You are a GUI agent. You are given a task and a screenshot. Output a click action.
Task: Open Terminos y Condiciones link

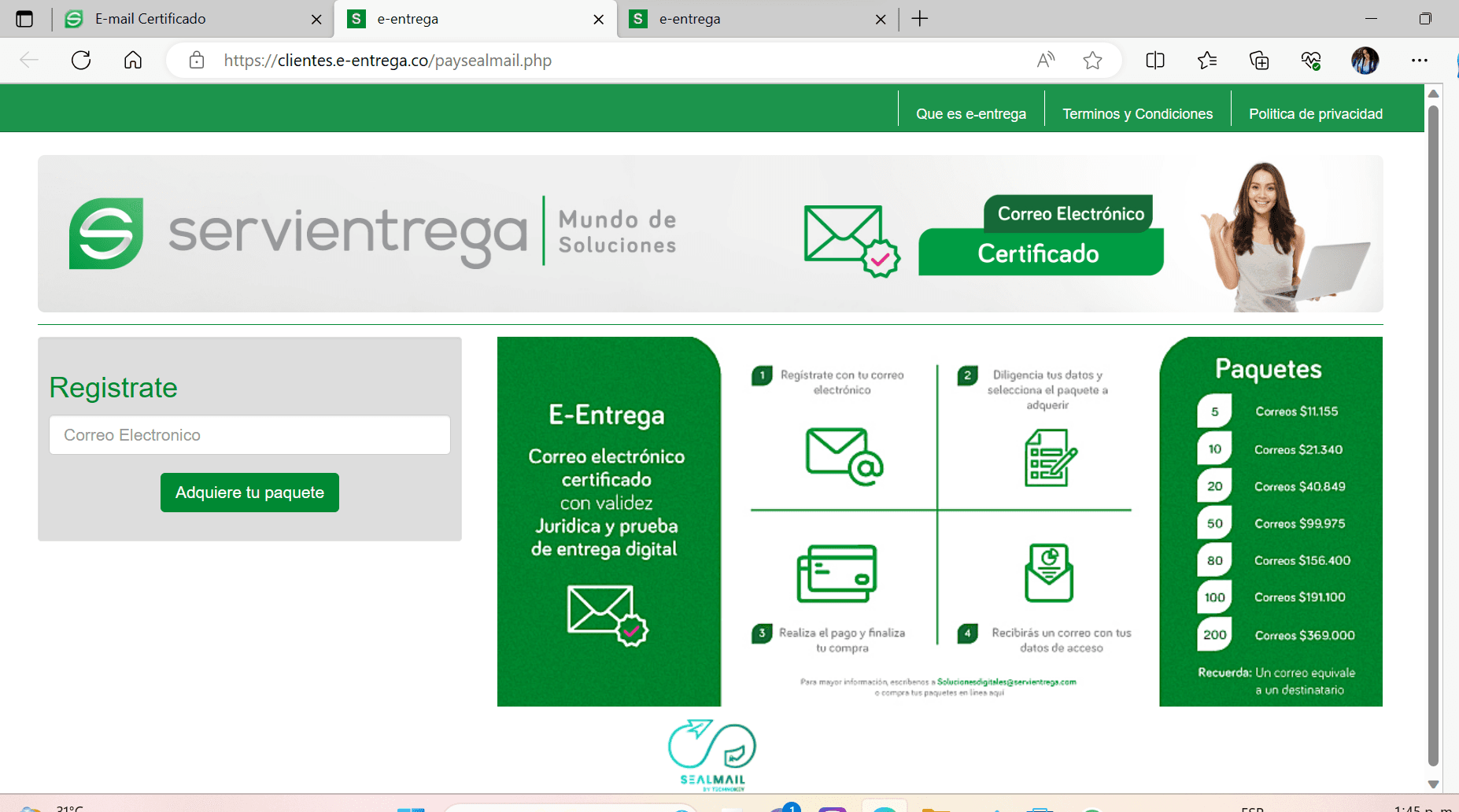1137,114
